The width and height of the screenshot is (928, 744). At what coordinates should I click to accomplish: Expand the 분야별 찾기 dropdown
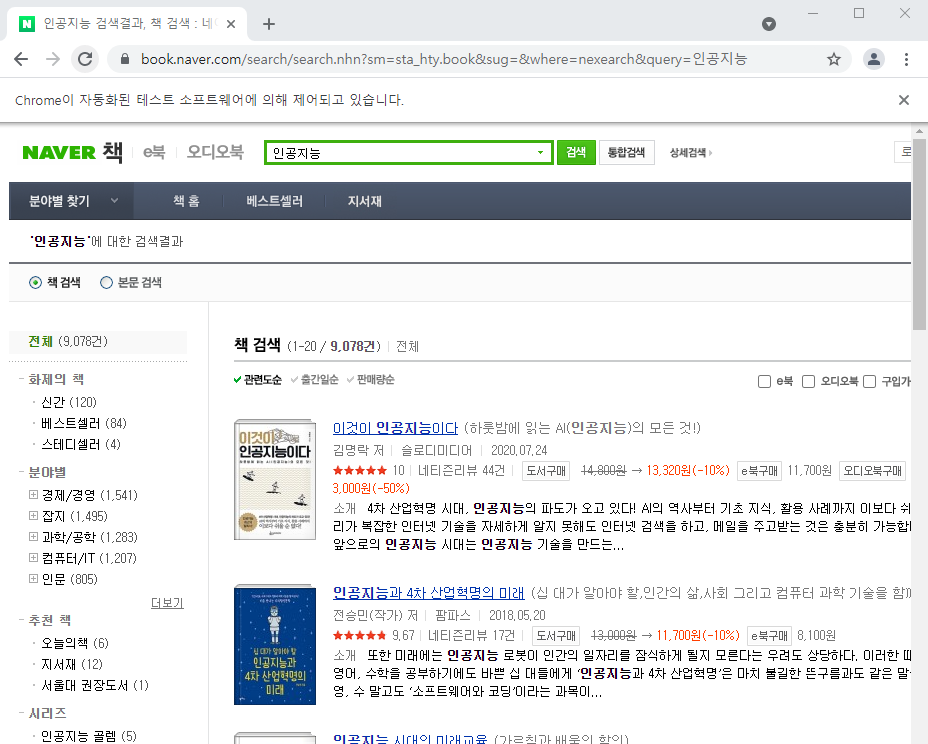pos(71,201)
